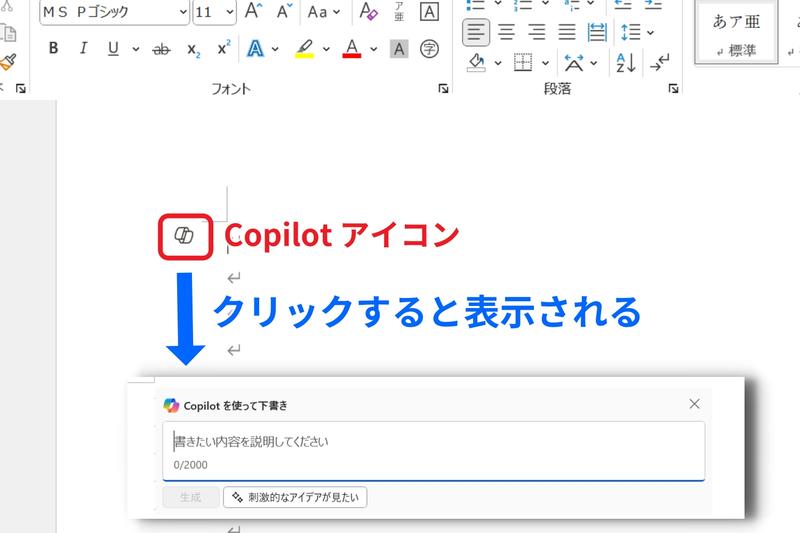Justify the paragraph text

pos(566,32)
